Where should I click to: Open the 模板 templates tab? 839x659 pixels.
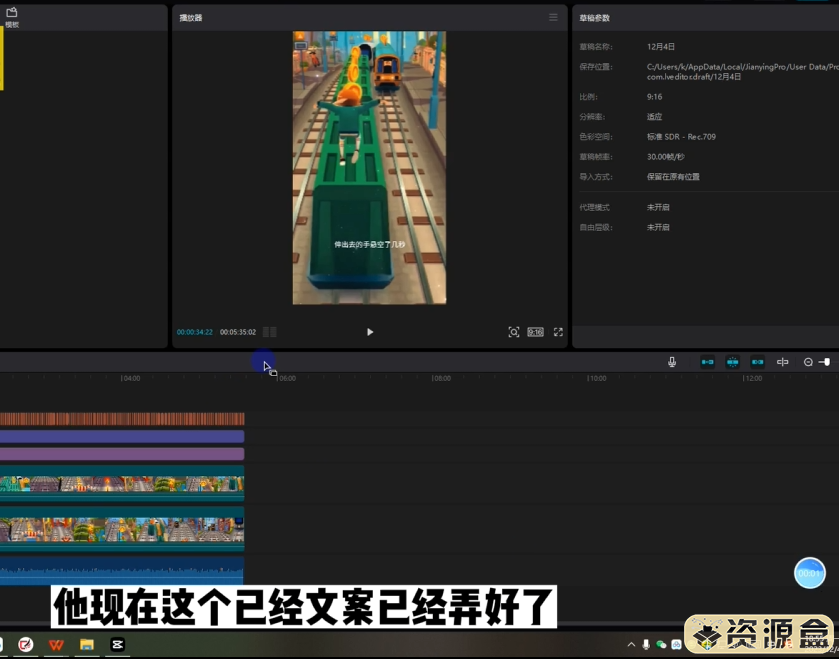tap(12, 17)
